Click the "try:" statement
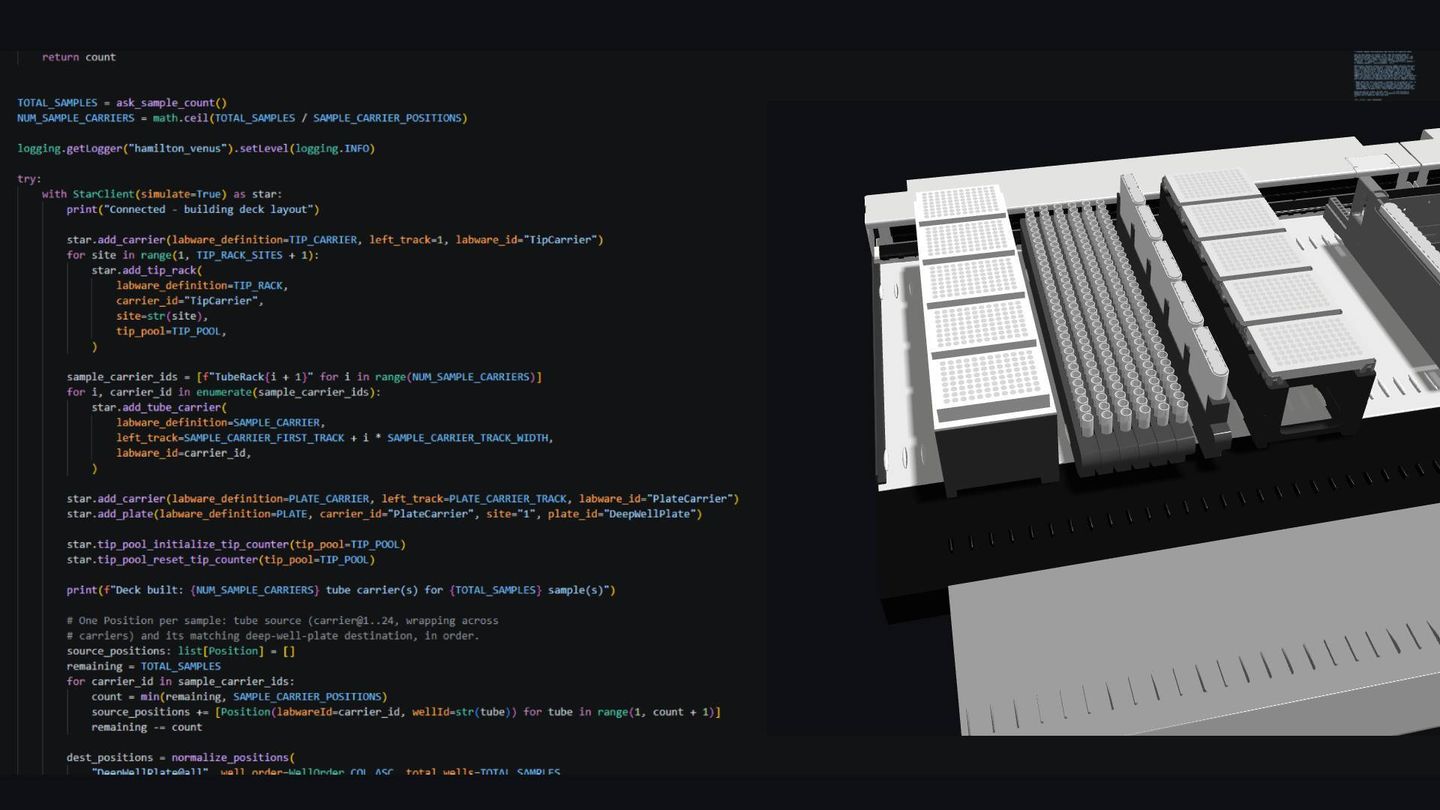 [29, 179]
